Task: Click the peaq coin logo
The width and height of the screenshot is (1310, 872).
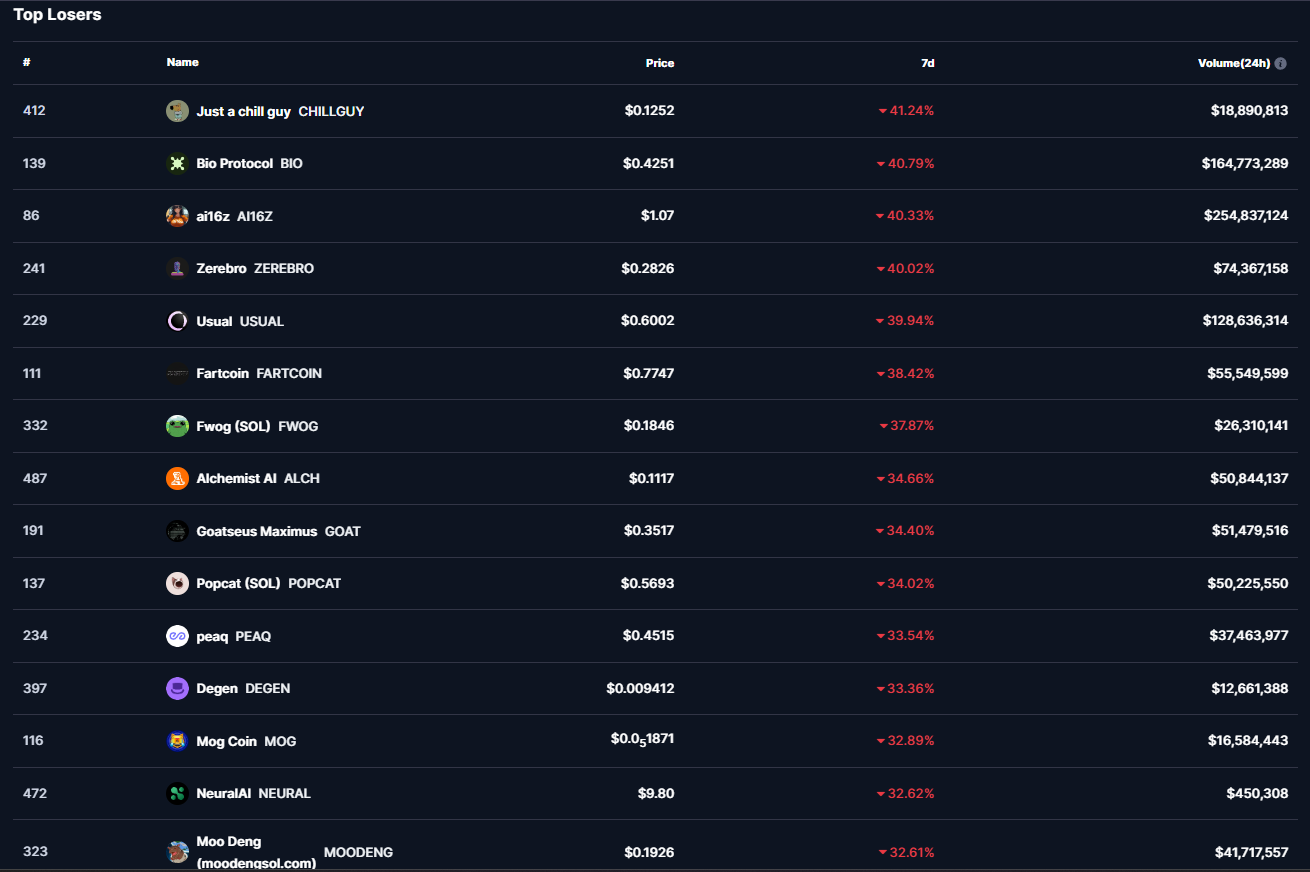Action: pyautogui.click(x=177, y=636)
